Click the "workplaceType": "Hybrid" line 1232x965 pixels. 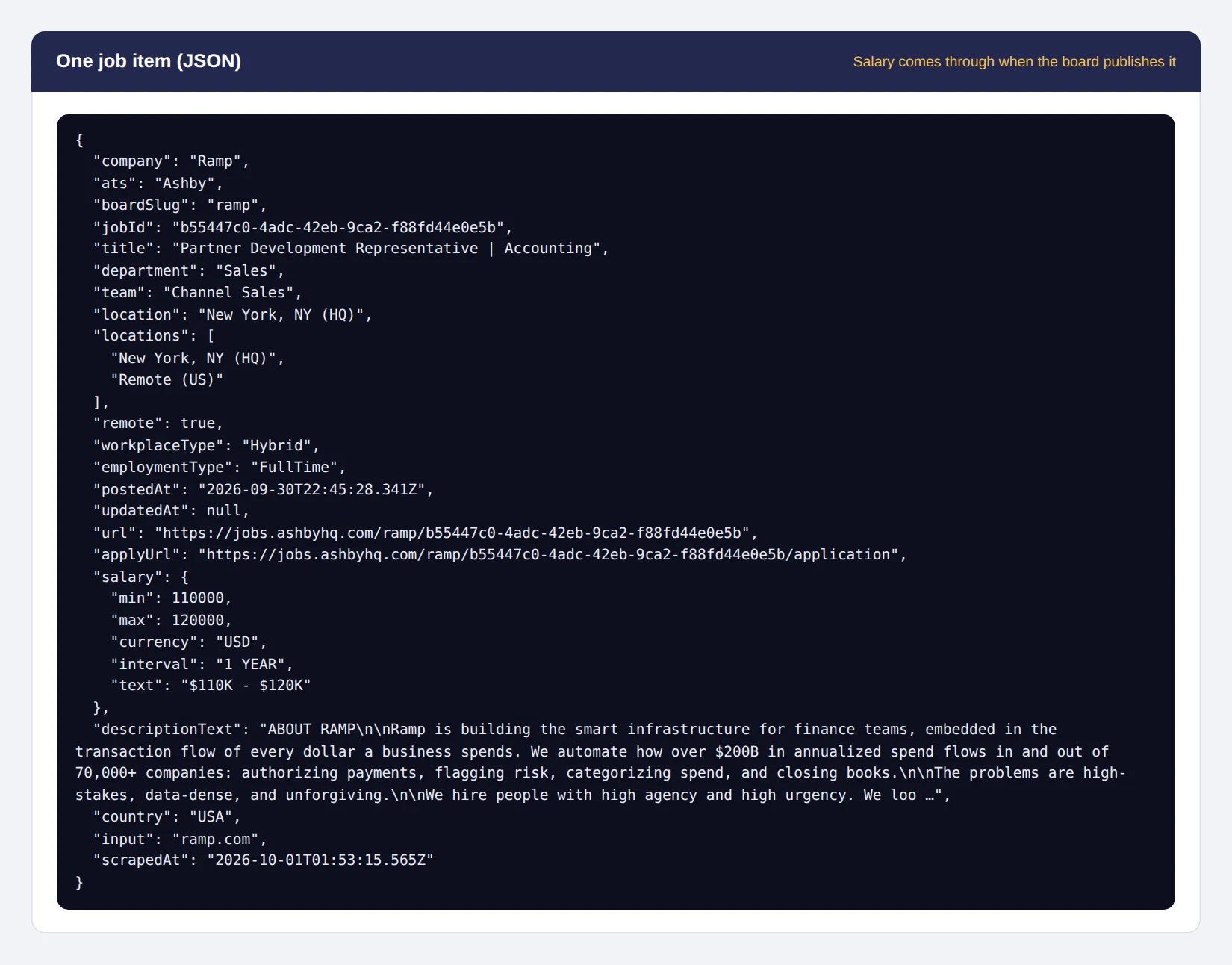click(x=206, y=445)
